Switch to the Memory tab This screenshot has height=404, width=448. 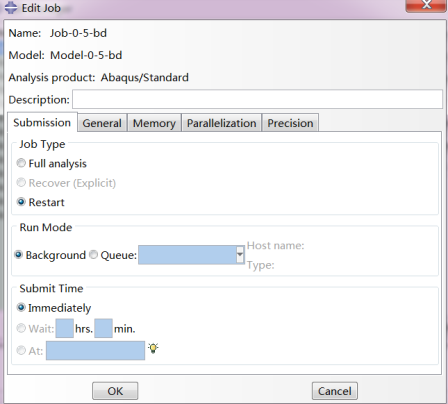154,123
